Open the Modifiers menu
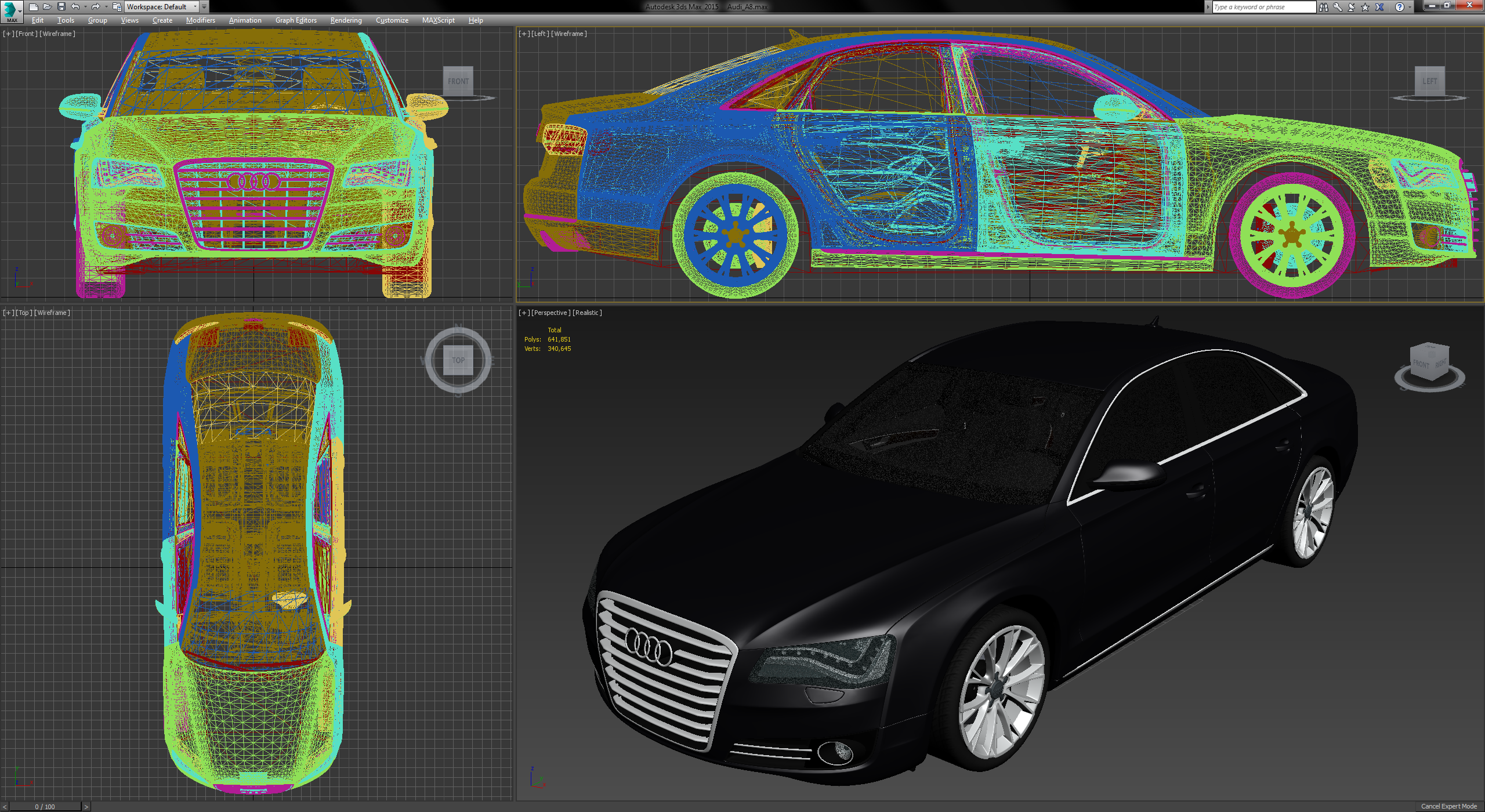 [200, 20]
